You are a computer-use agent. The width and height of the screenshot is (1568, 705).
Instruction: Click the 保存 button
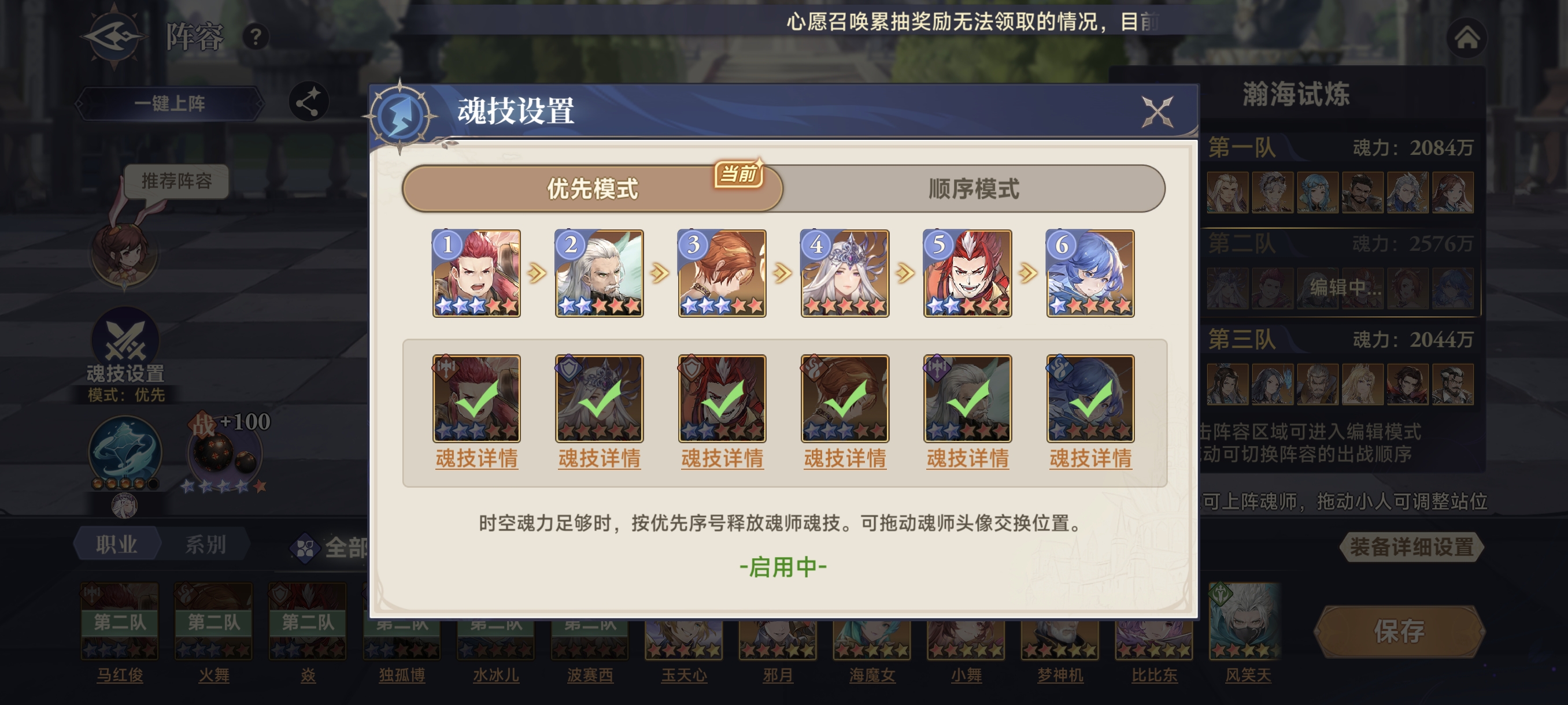[1399, 632]
